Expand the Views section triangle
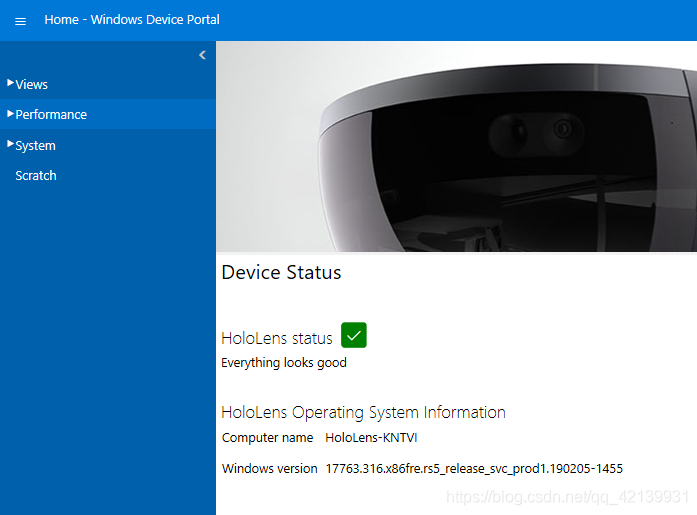The height and width of the screenshot is (515, 697). [x=11, y=83]
